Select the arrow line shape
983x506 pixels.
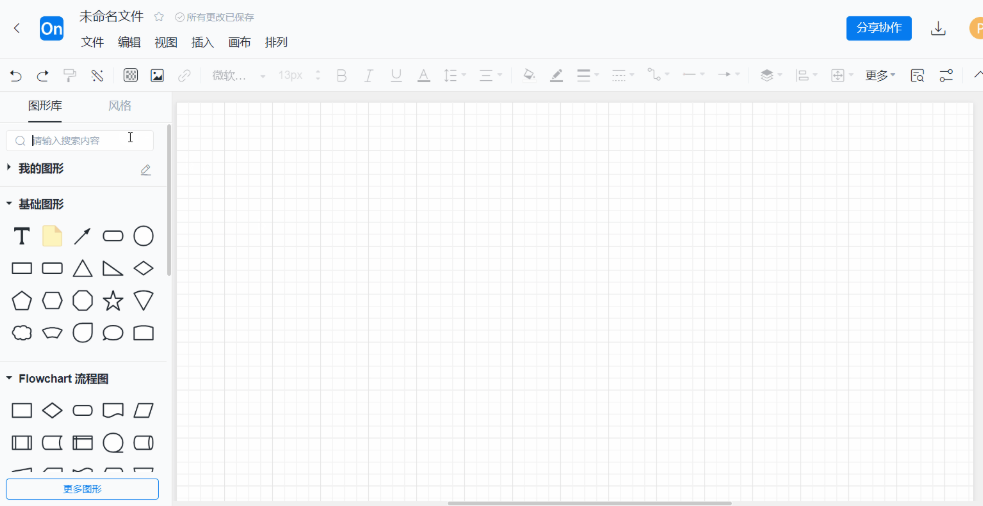coord(82,236)
